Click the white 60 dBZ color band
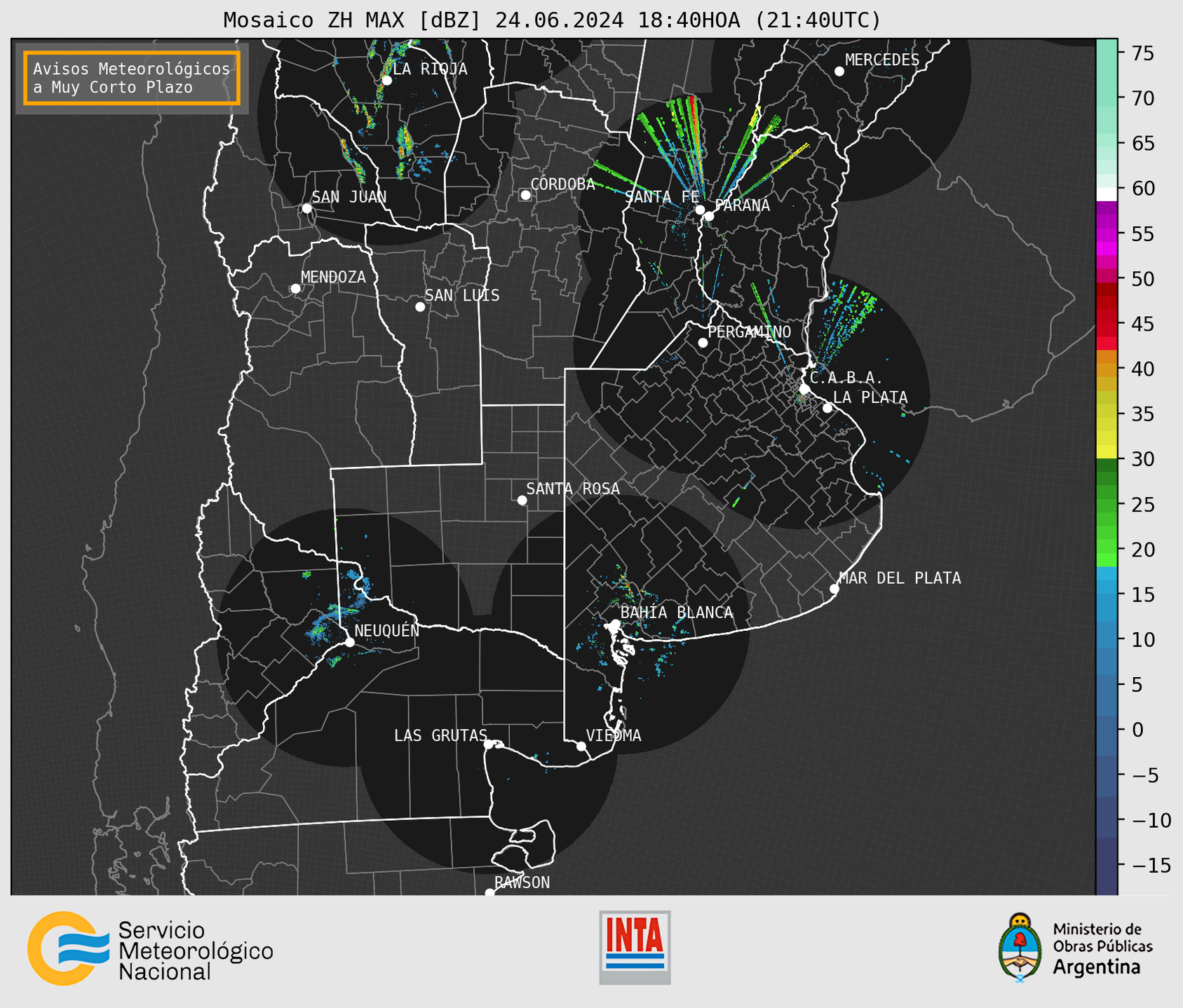Screen dimensions: 1183x1008 click(1107, 194)
